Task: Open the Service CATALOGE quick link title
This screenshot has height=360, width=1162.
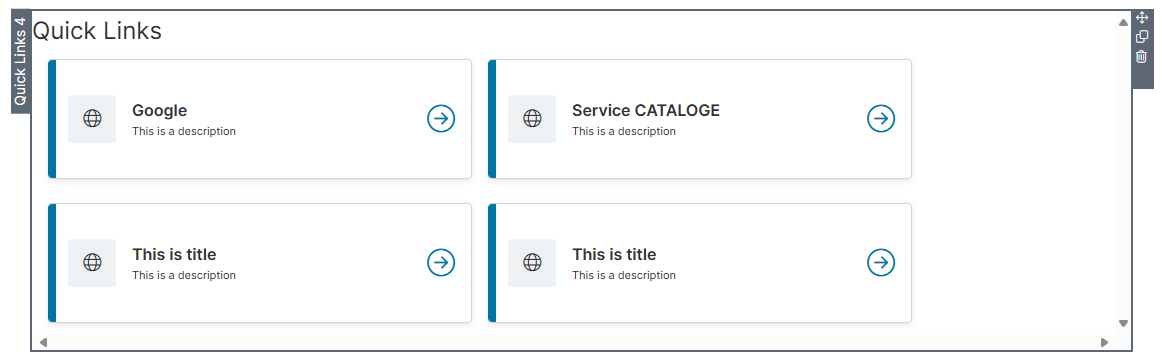Action: pos(645,110)
